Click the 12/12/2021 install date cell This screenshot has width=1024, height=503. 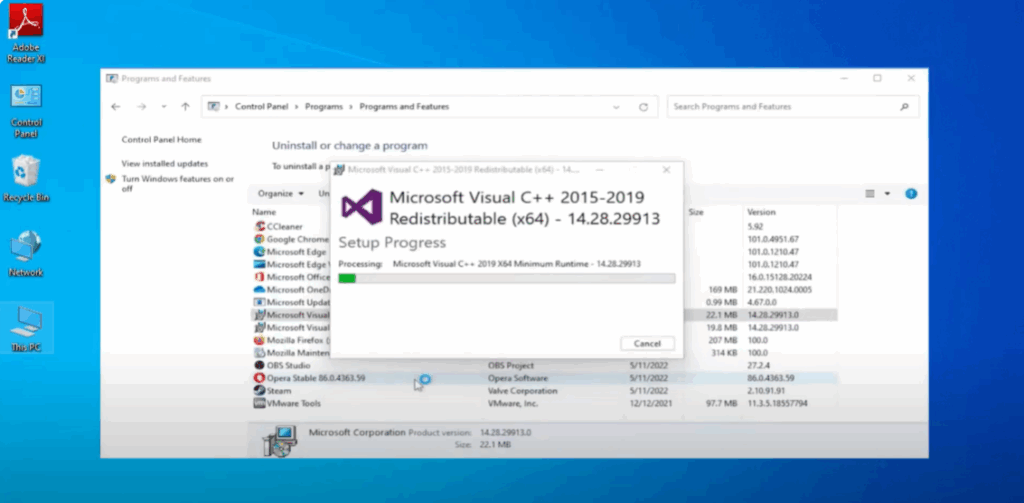coord(649,403)
